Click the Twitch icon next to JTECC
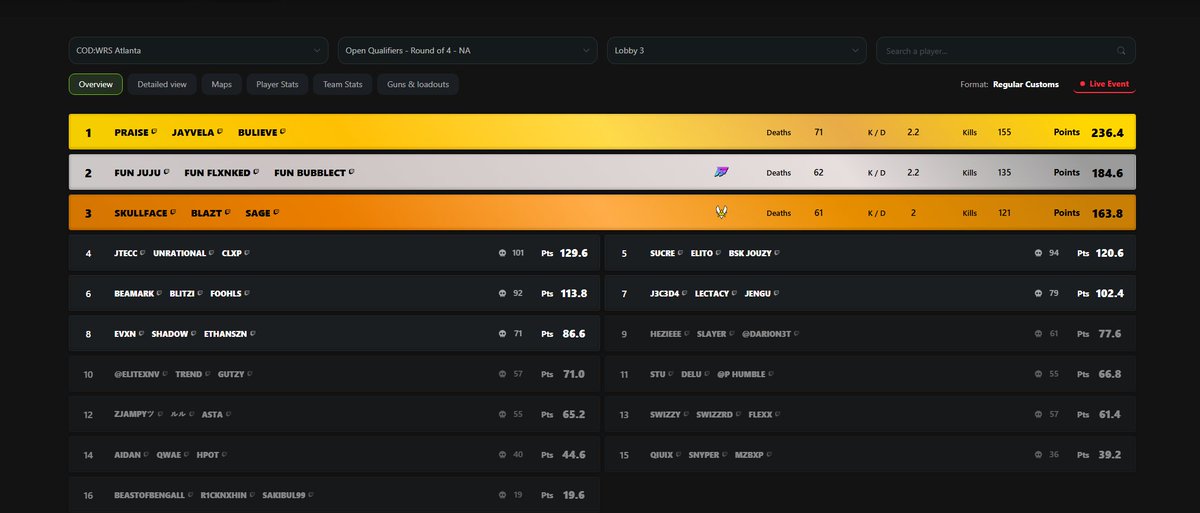This screenshot has height=513, width=1200. 142,254
